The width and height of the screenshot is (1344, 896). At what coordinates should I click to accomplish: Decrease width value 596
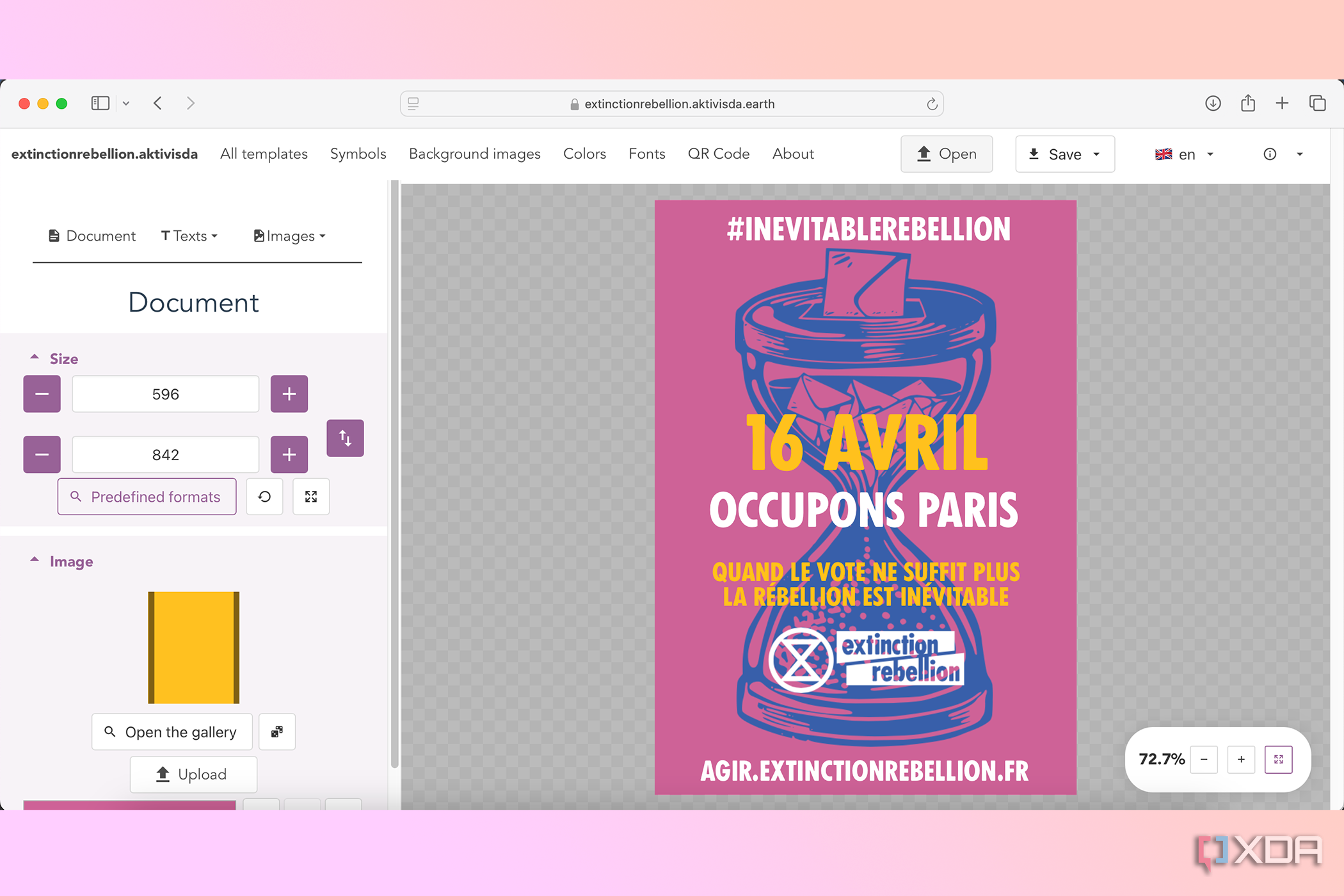point(42,394)
